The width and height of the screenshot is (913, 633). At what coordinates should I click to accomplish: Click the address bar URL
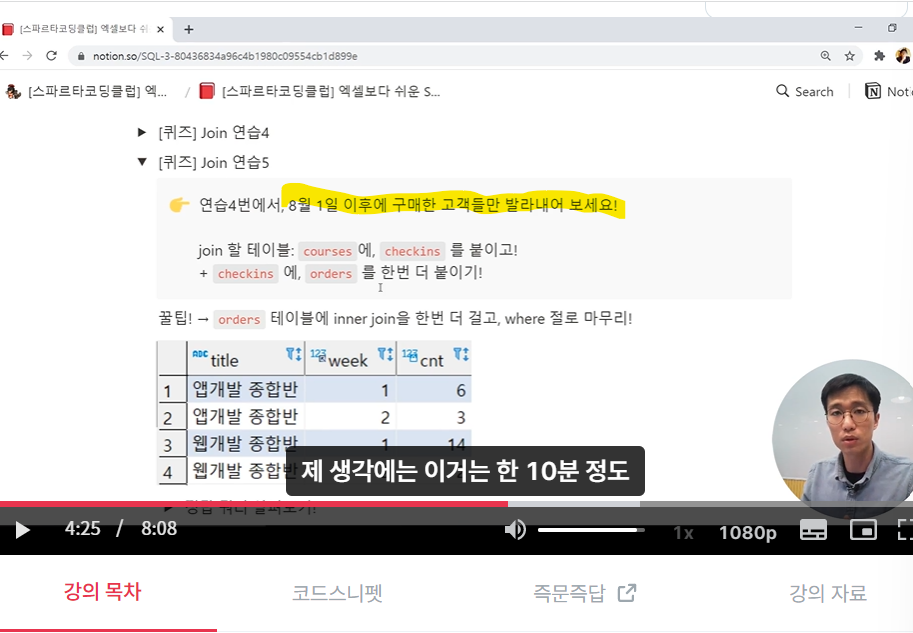pos(225,56)
